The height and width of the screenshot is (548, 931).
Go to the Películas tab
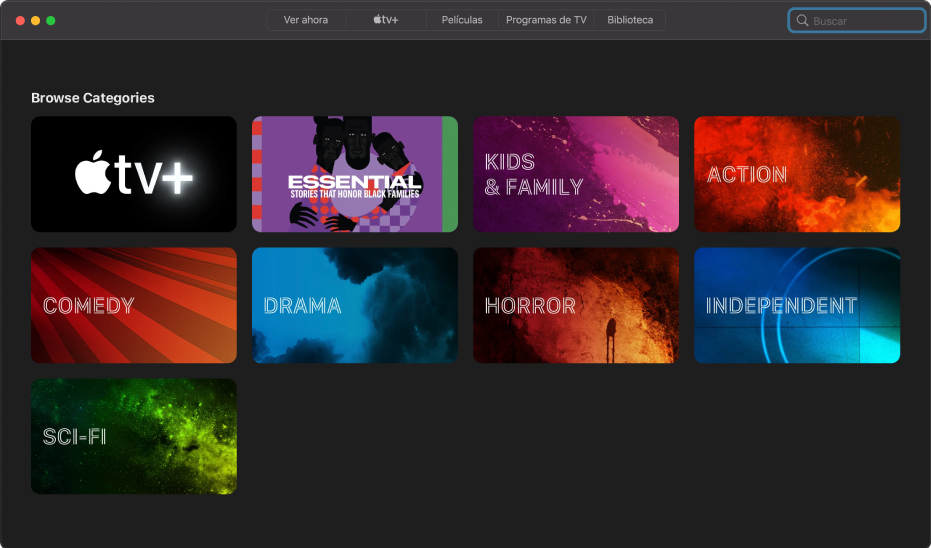click(462, 20)
